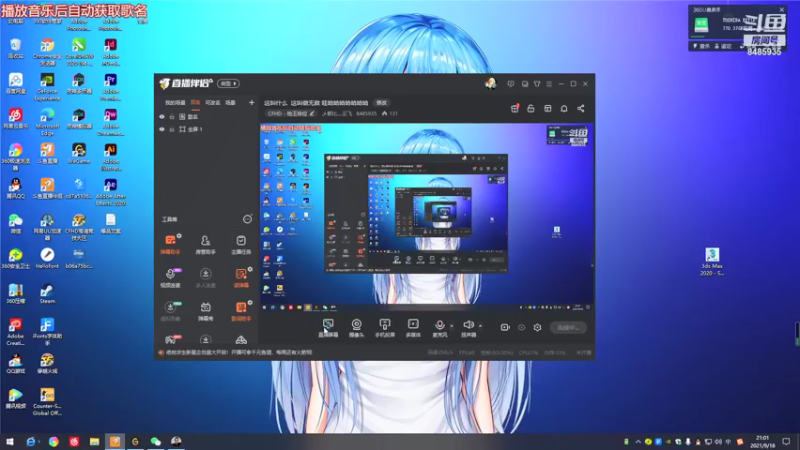Click the stream preview canvas
The width and height of the screenshot is (800, 450).
click(427, 217)
